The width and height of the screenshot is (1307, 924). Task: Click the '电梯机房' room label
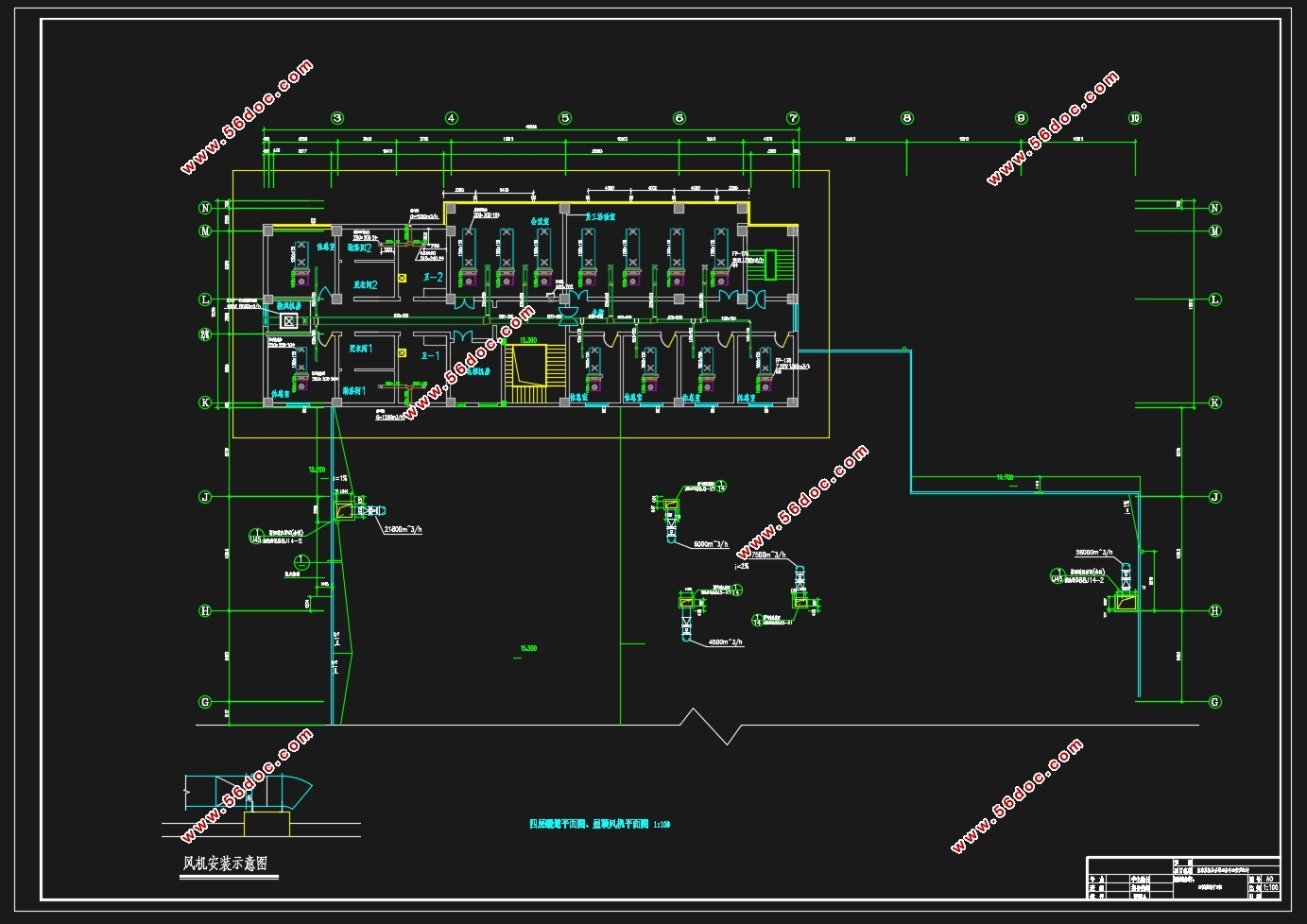(x=477, y=371)
